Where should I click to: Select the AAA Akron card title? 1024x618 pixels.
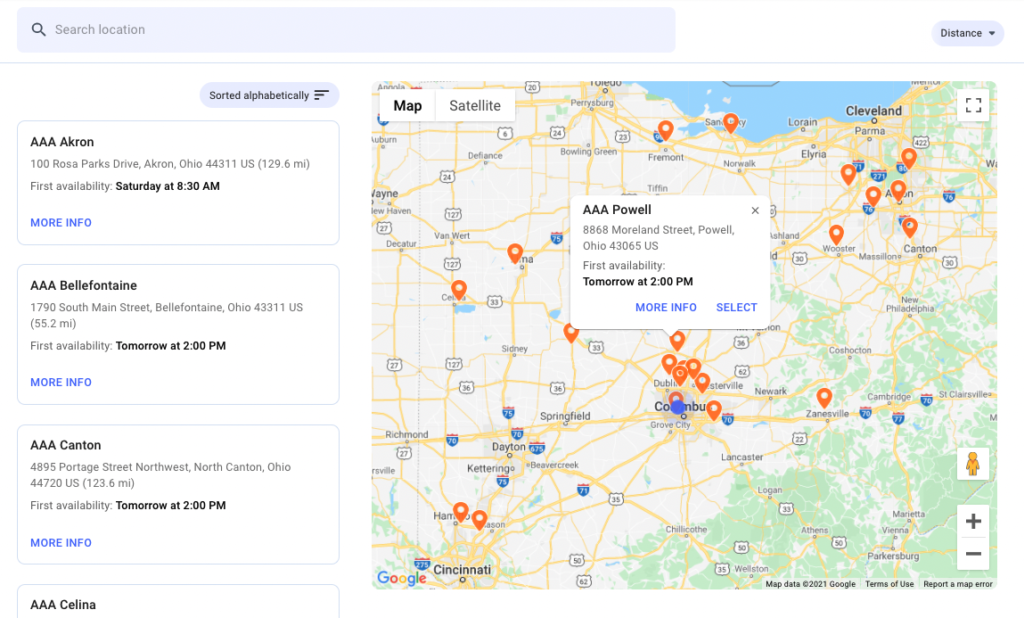pyautogui.click(x=62, y=142)
